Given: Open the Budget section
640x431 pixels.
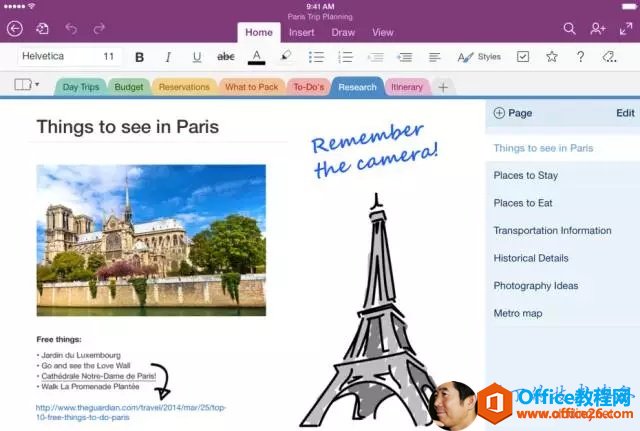Looking at the screenshot, I should [129, 87].
